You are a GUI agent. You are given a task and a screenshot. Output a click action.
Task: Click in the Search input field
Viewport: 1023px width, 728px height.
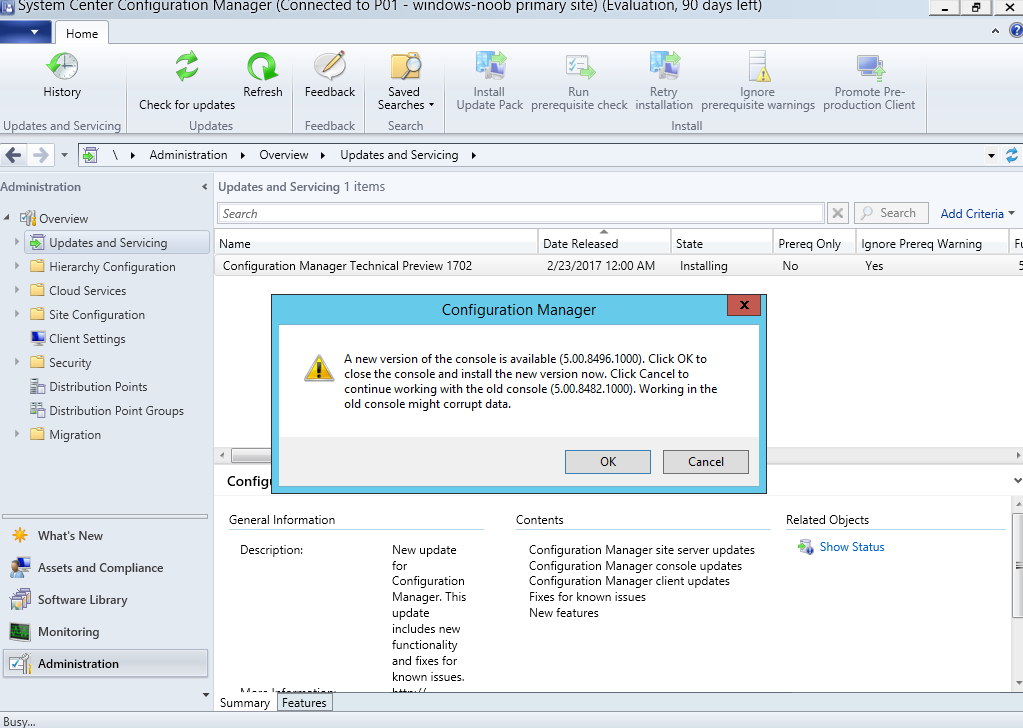click(x=520, y=213)
